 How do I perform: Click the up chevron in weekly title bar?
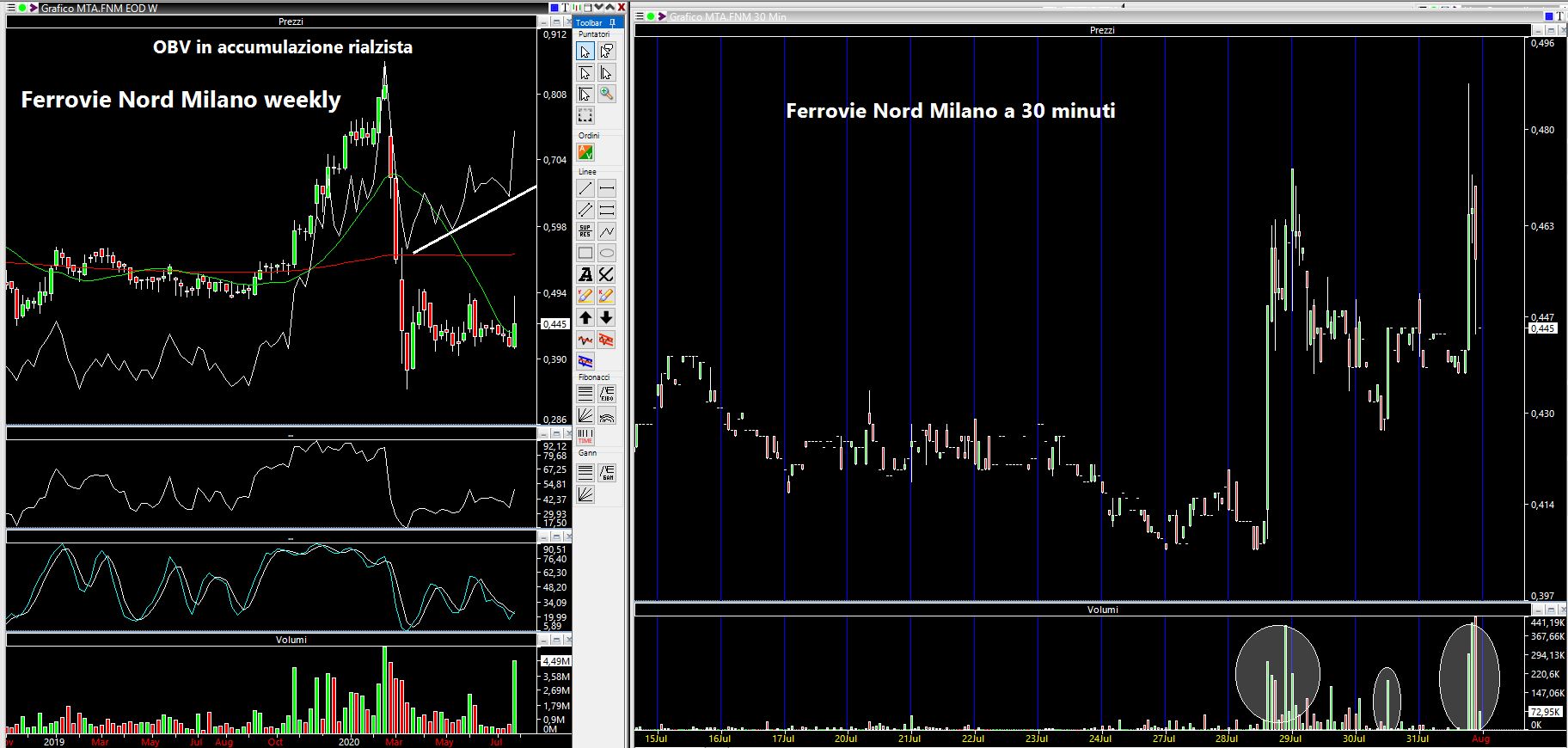609,7
